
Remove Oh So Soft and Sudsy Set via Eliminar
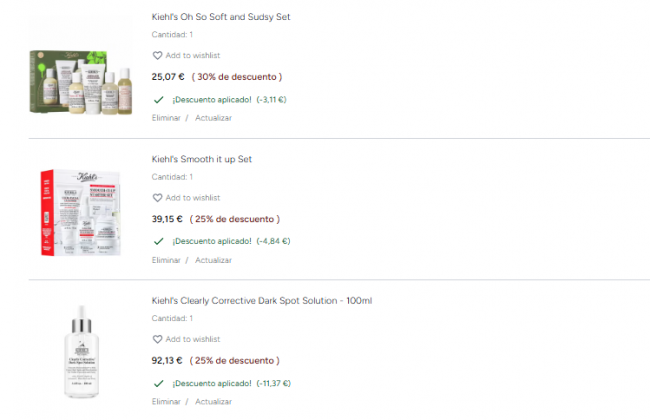(x=166, y=118)
